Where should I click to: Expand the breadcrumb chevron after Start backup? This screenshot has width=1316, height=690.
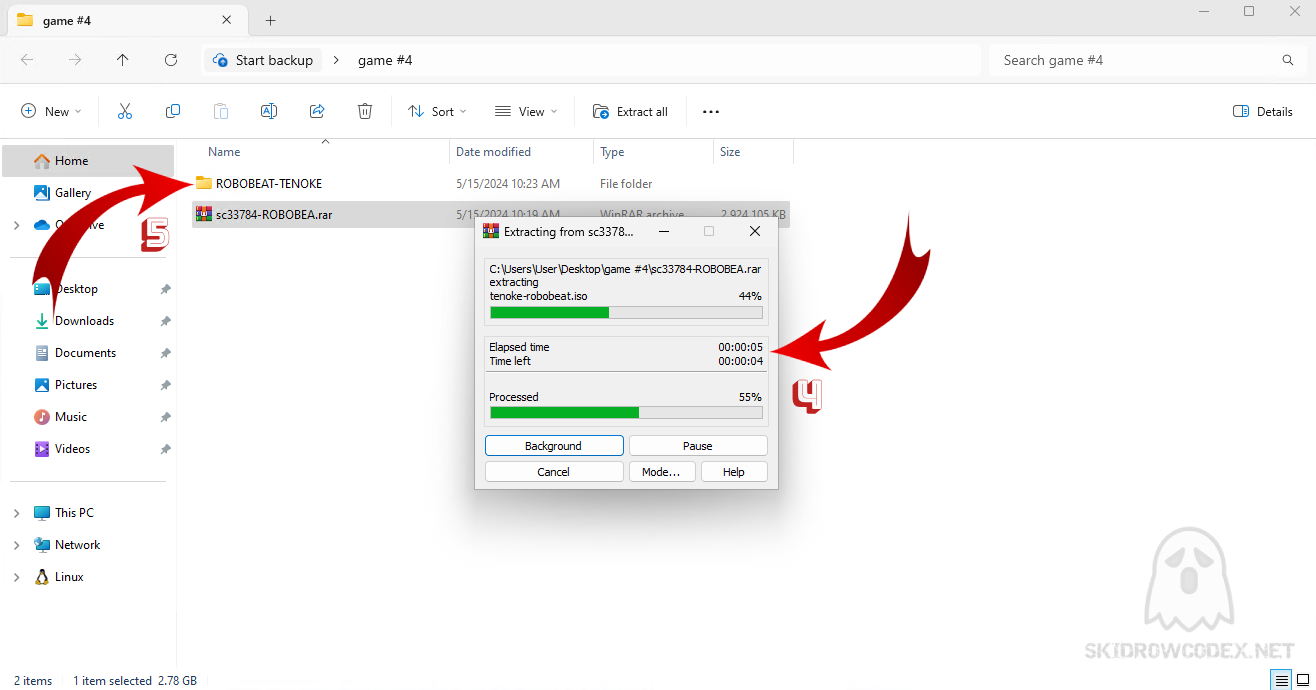pyautogui.click(x=338, y=60)
